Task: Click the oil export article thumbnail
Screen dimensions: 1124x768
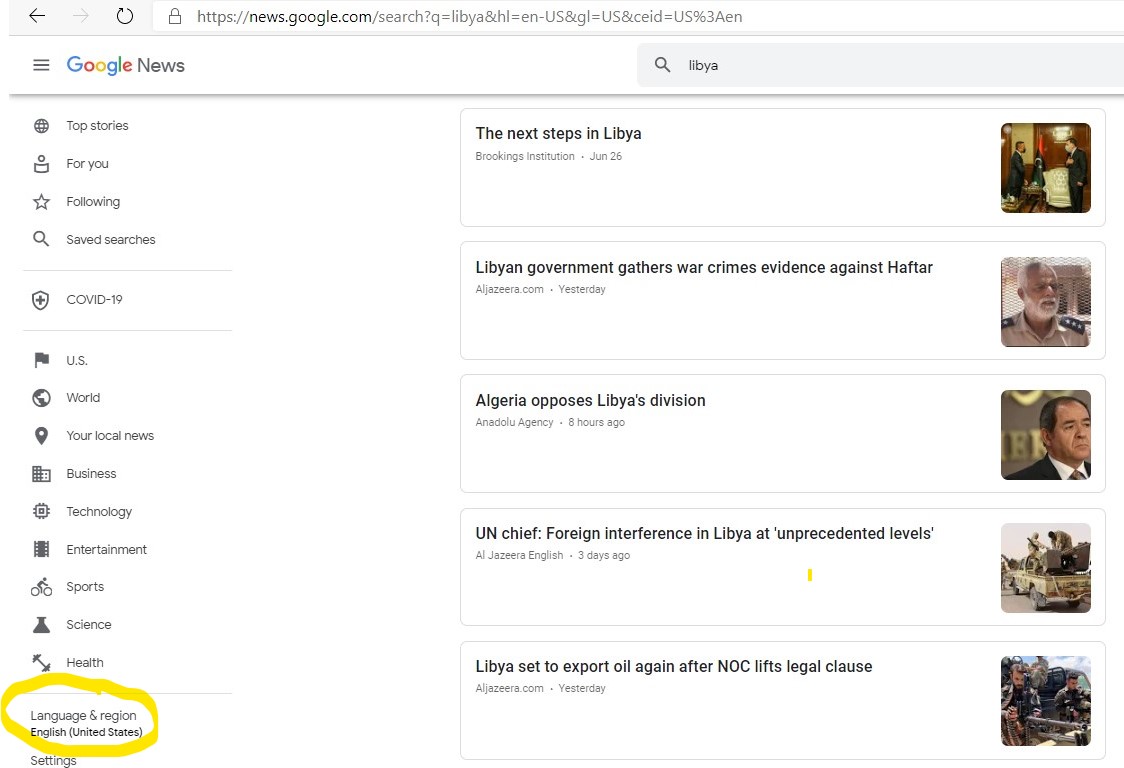Action: click(x=1046, y=701)
